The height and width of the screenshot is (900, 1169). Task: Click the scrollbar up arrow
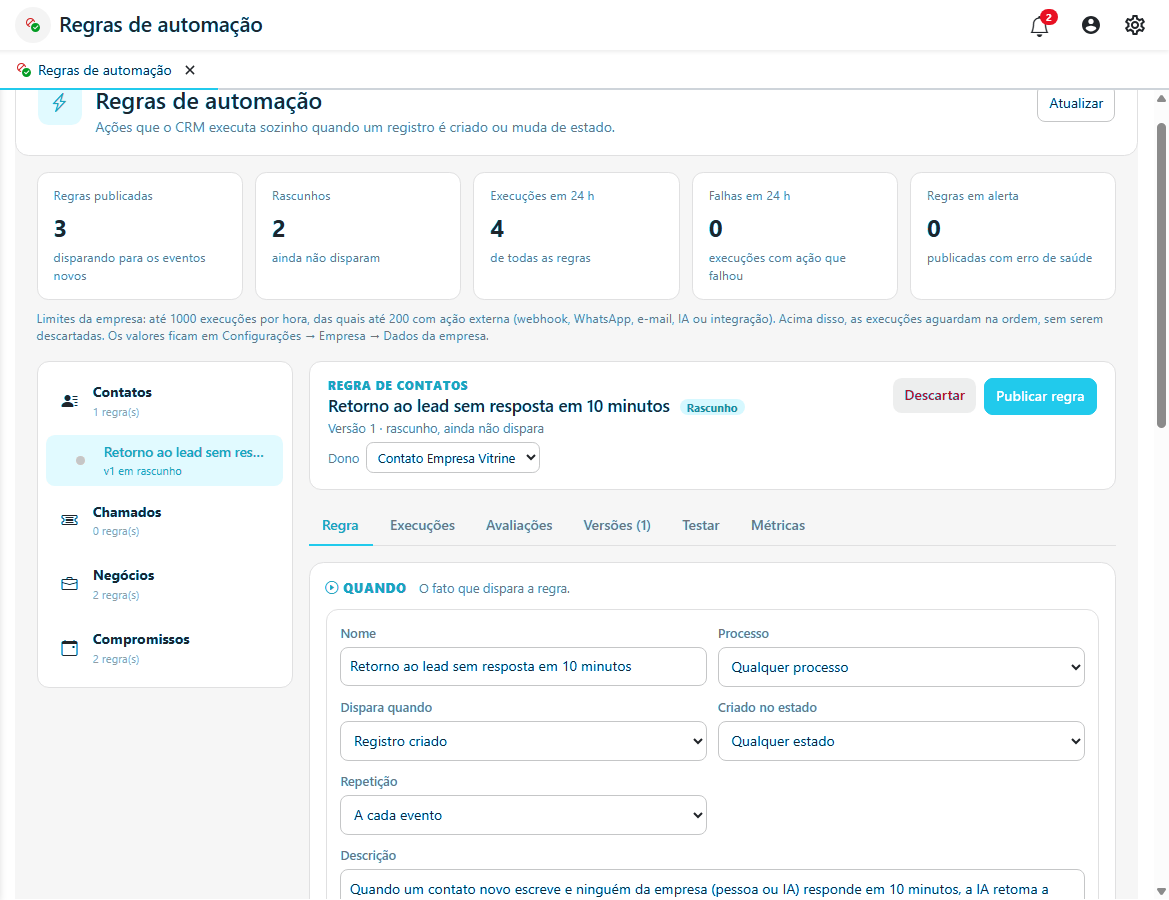coord(1161,98)
